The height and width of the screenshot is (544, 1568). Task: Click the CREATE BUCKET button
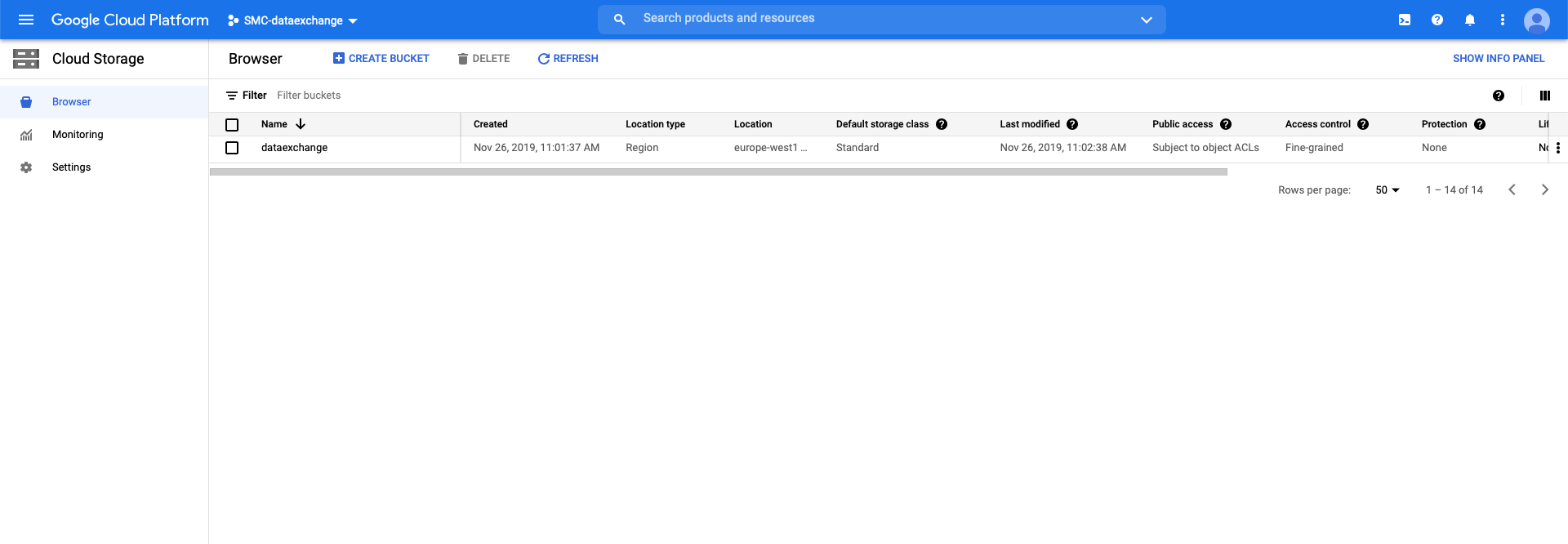point(381,59)
